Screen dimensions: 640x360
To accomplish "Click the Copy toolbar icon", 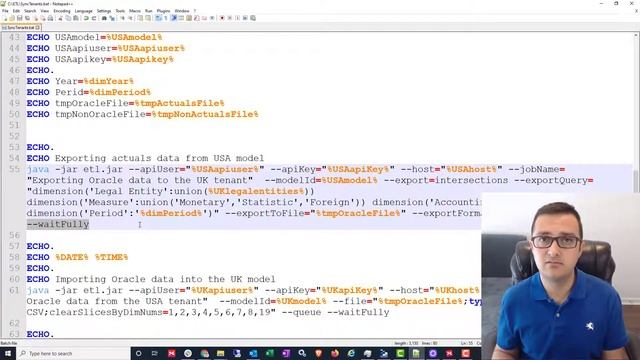I will (68, 18).
